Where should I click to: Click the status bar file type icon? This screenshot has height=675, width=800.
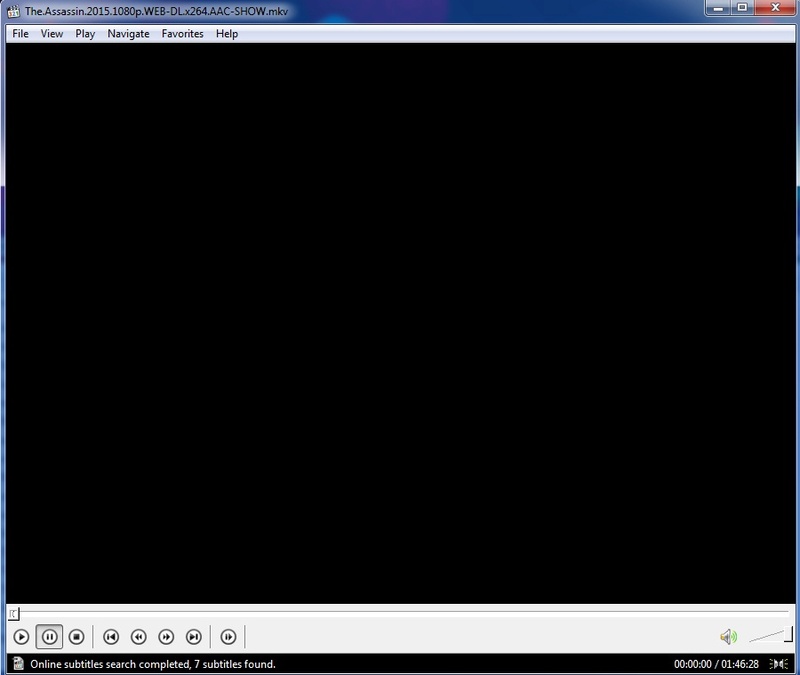click(x=18, y=664)
